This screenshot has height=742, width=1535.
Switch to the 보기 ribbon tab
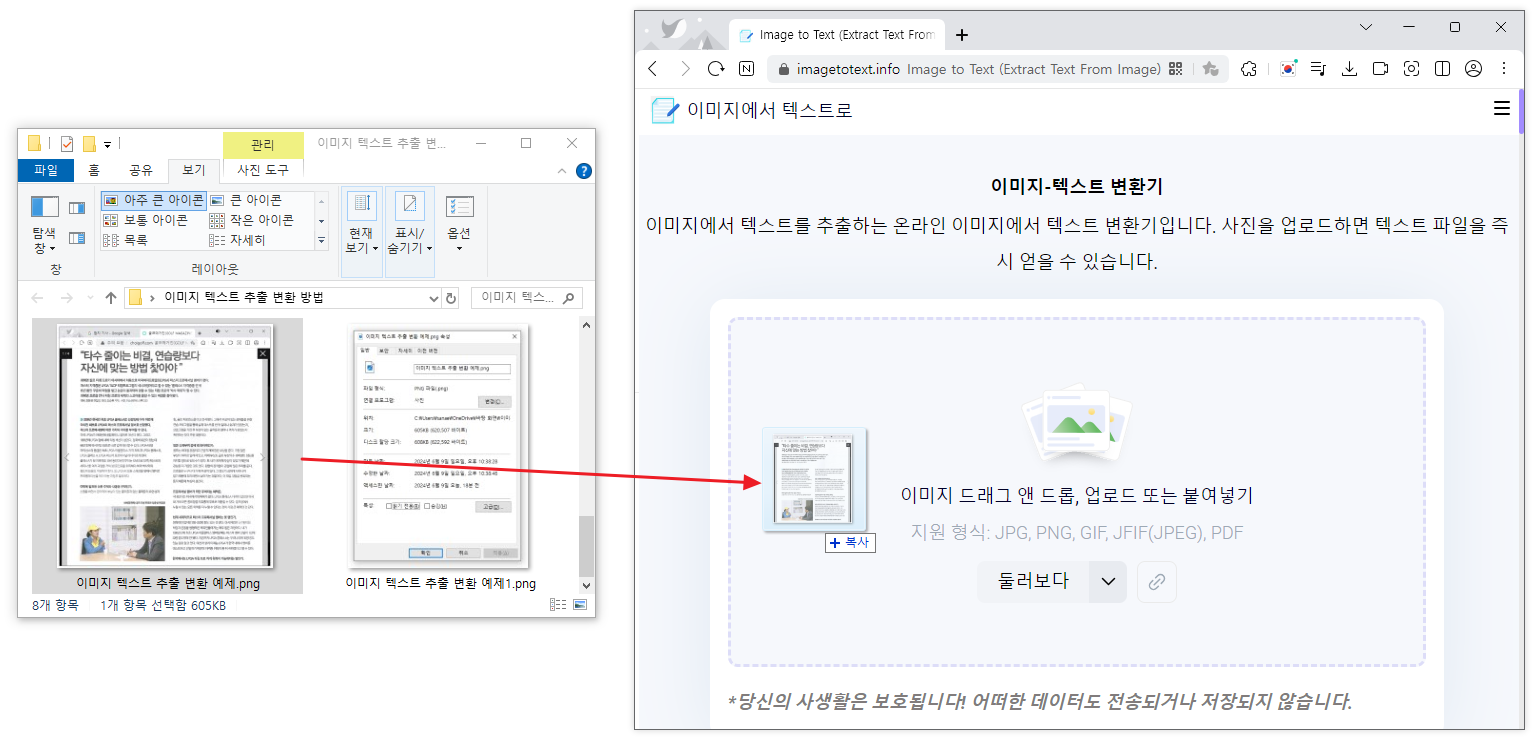[x=193, y=171]
